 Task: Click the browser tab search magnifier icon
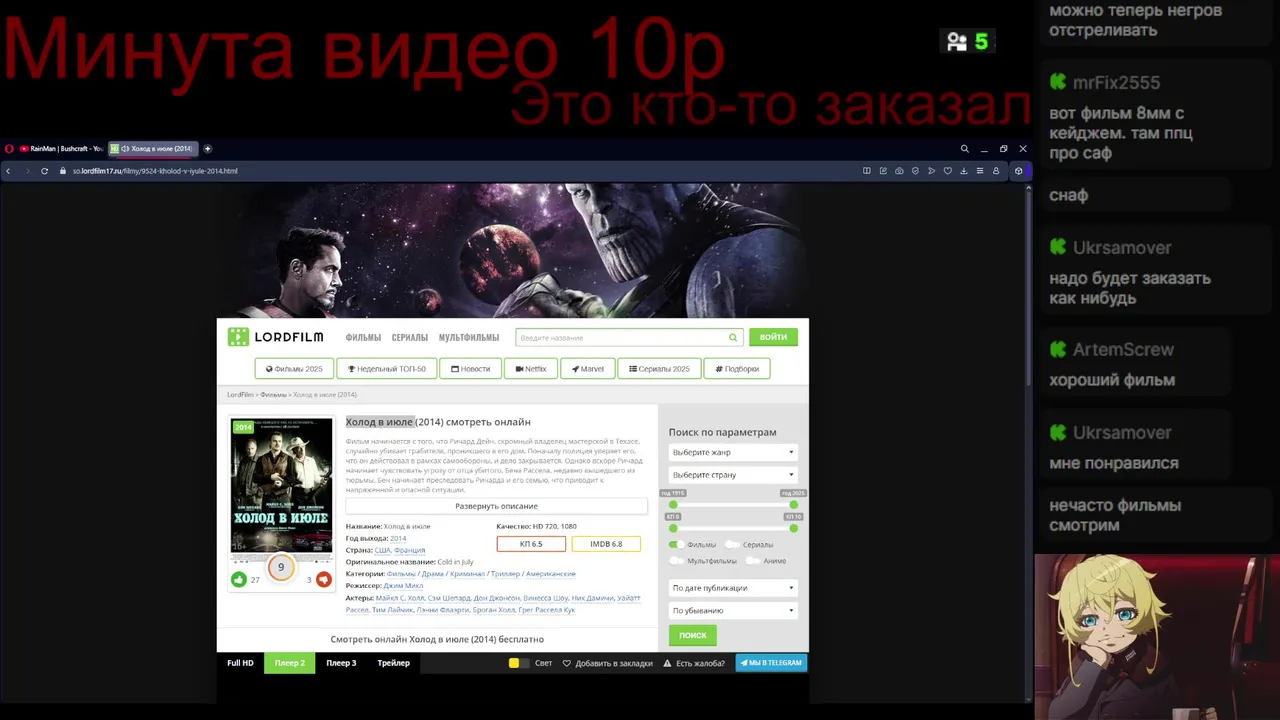(x=965, y=149)
